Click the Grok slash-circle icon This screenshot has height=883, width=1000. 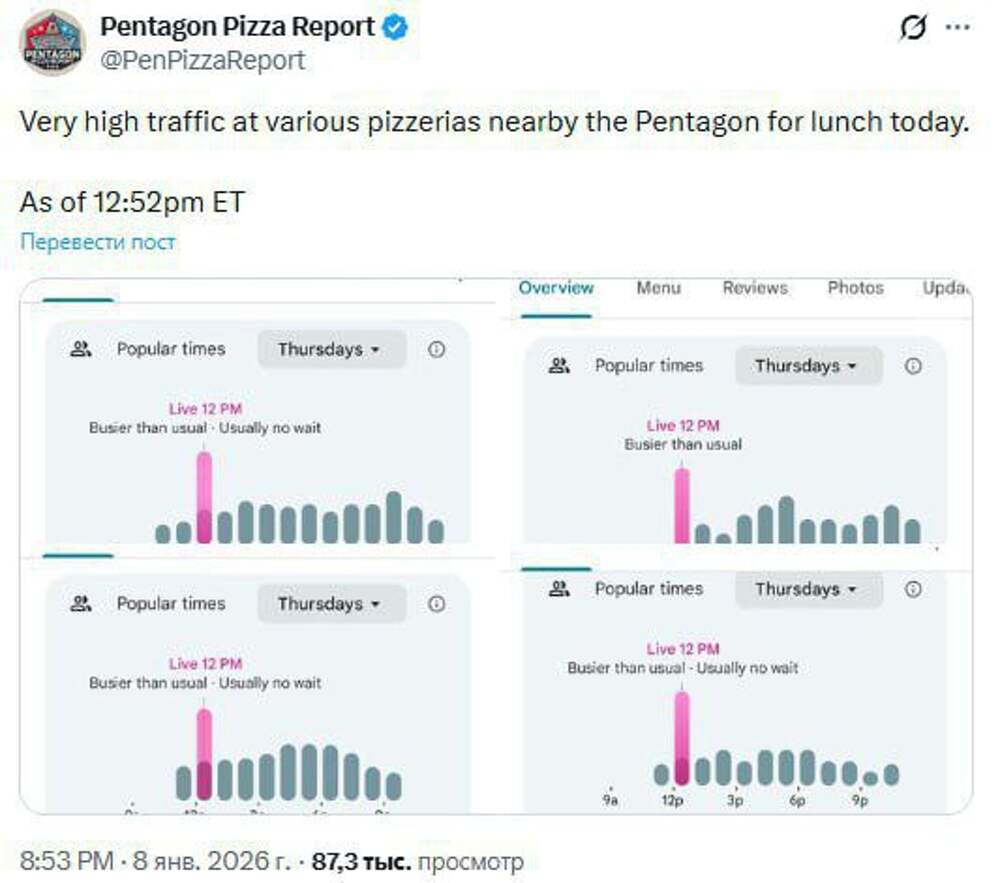tap(913, 29)
